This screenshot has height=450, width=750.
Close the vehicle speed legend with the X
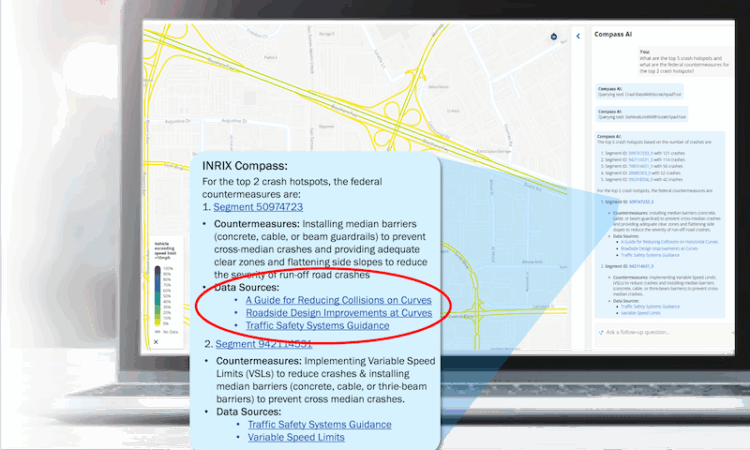(x=155, y=341)
